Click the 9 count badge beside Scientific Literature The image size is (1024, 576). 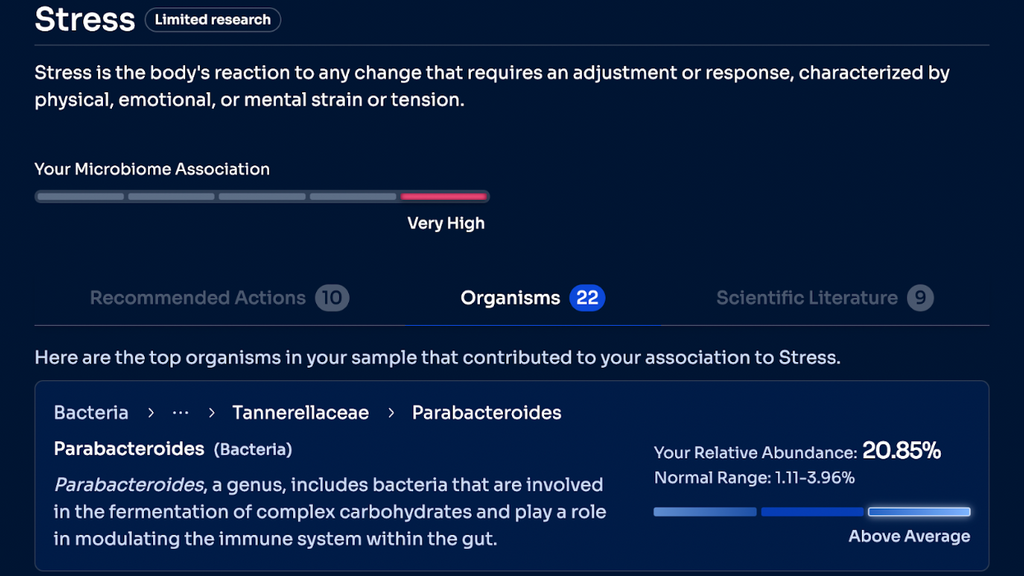(x=920, y=298)
